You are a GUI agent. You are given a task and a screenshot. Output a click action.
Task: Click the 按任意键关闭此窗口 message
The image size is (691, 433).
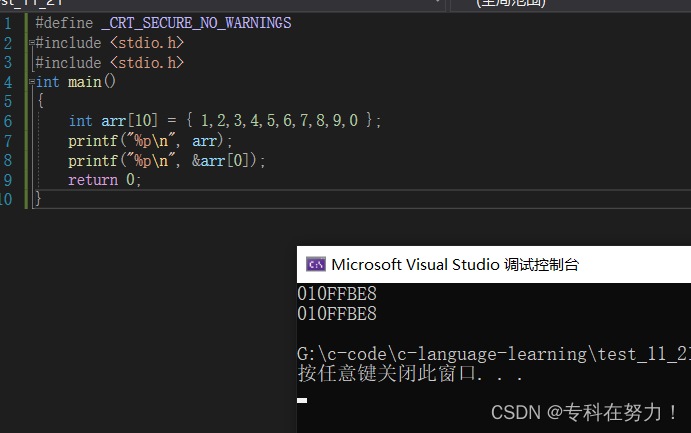tap(410, 374)
